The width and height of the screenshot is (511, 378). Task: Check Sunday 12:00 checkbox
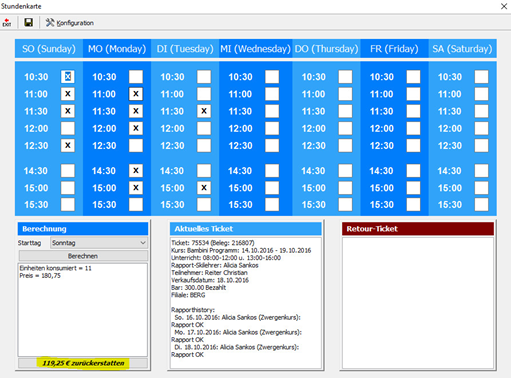[x=68, y=128]
